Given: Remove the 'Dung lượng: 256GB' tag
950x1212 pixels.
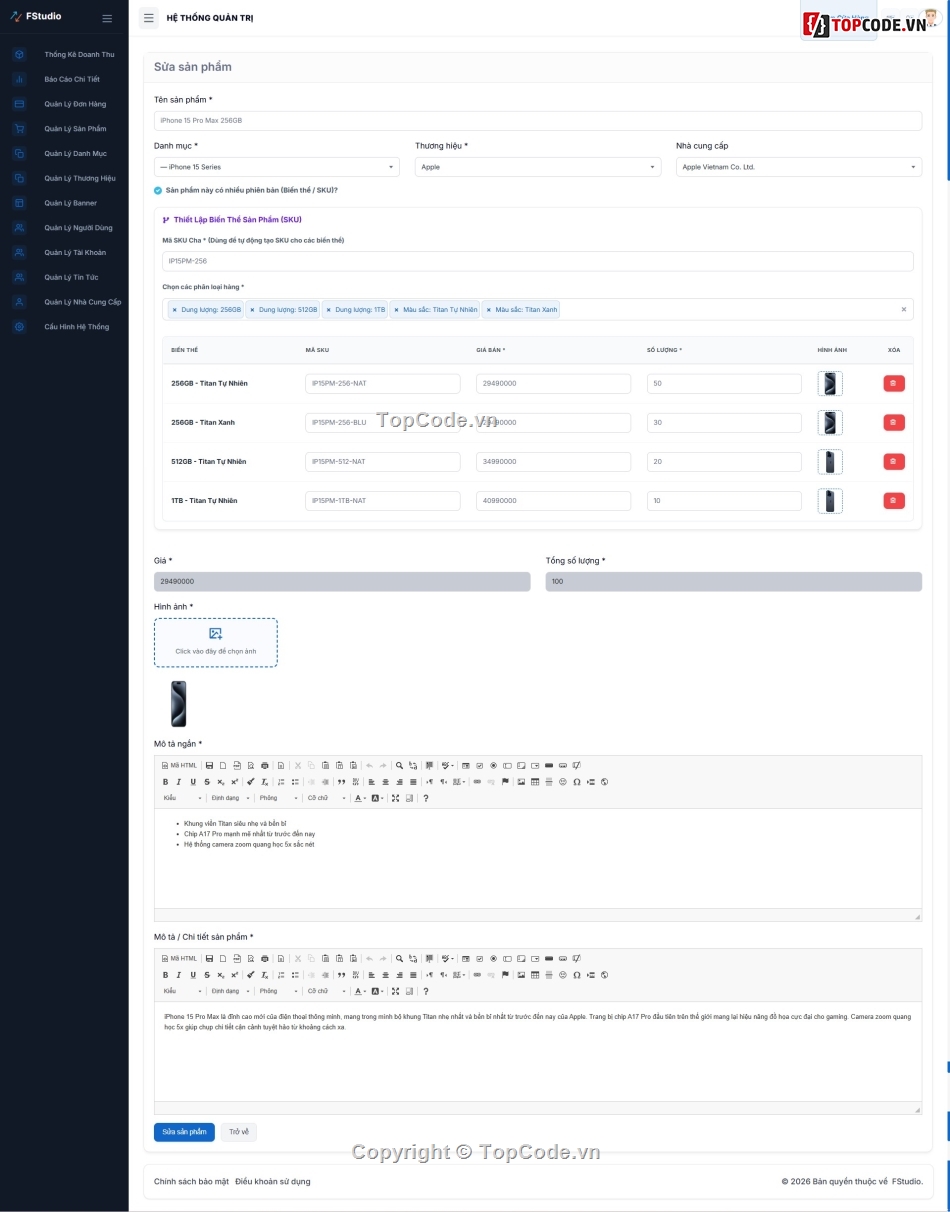Looking at the screenshot, I should 175,310.
